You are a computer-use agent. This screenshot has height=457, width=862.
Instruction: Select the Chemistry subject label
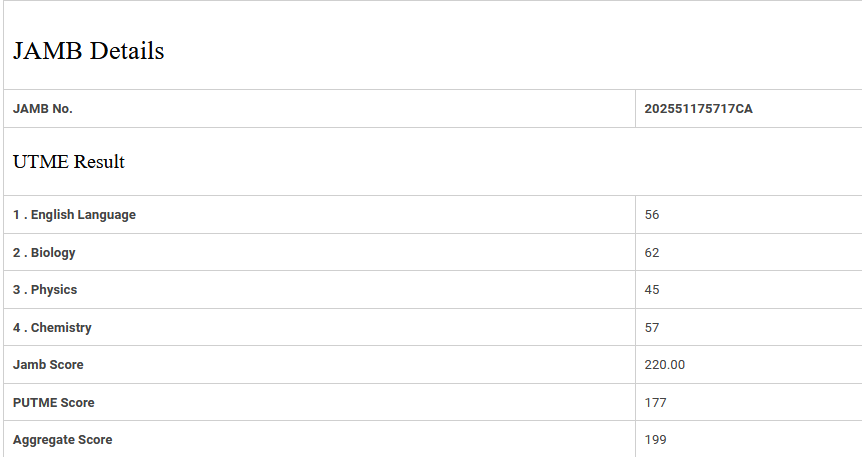[x=52, y=328]
